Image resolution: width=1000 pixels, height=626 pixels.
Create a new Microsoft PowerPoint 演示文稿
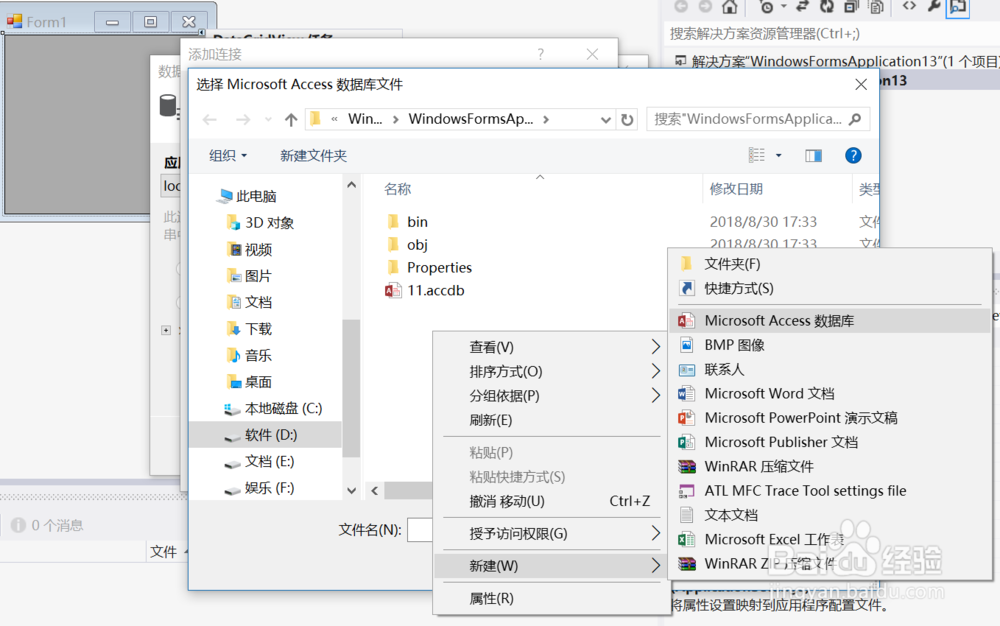click(x=830, y=418)
